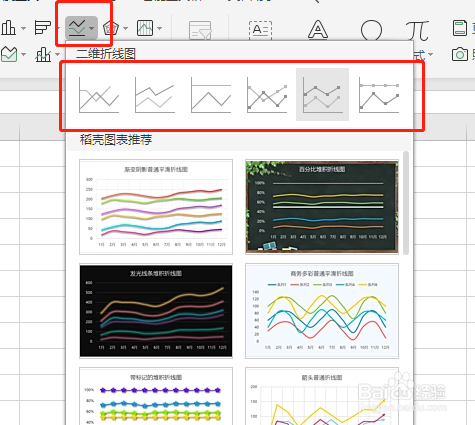Expand the area chart dropdown arrow
The height and width of the screenshot is (425, 475).
click(24, 54)
